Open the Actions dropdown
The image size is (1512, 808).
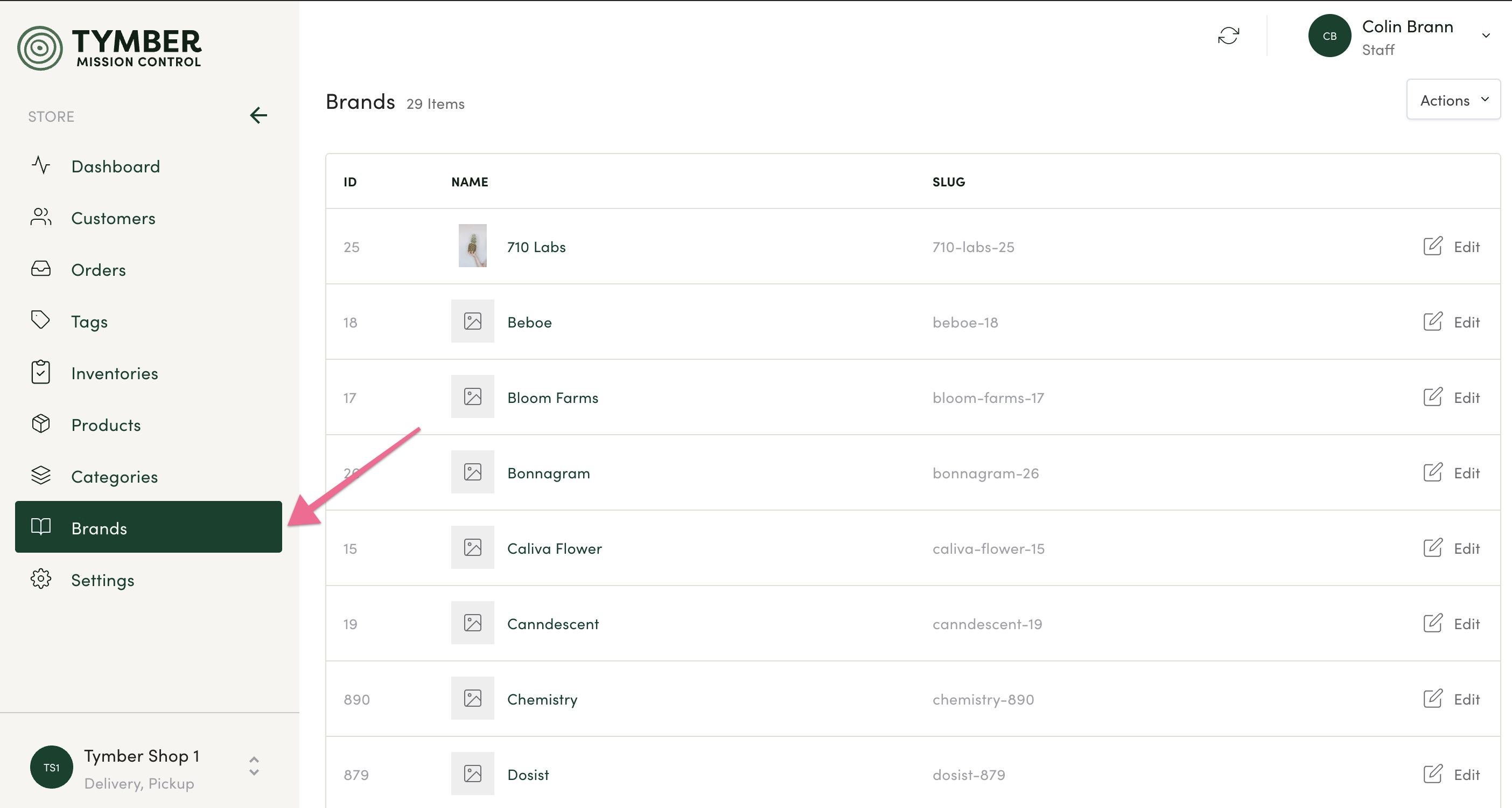(x=1453, y=100)
